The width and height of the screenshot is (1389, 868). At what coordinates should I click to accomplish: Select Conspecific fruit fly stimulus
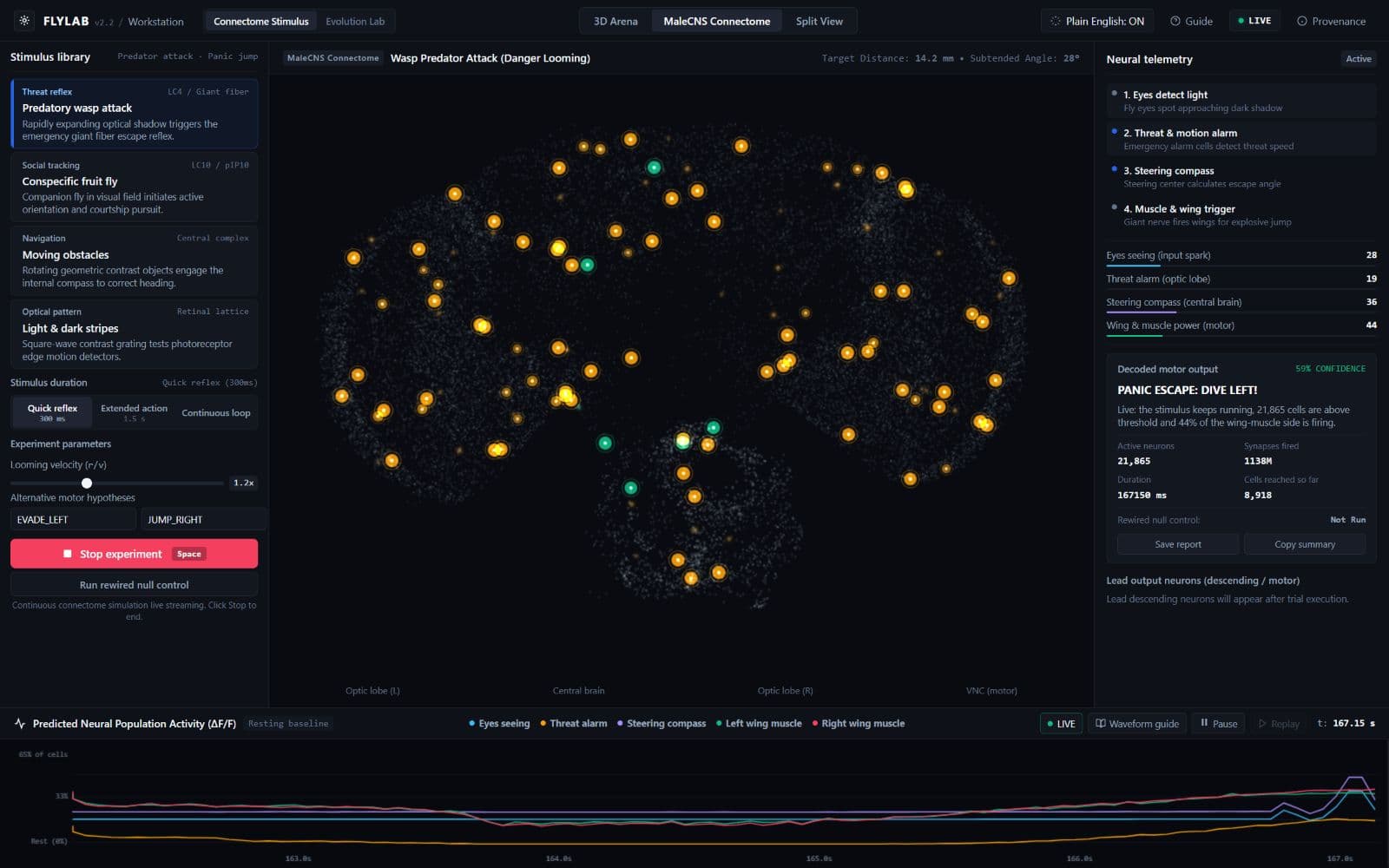click(x=134, y=187)
